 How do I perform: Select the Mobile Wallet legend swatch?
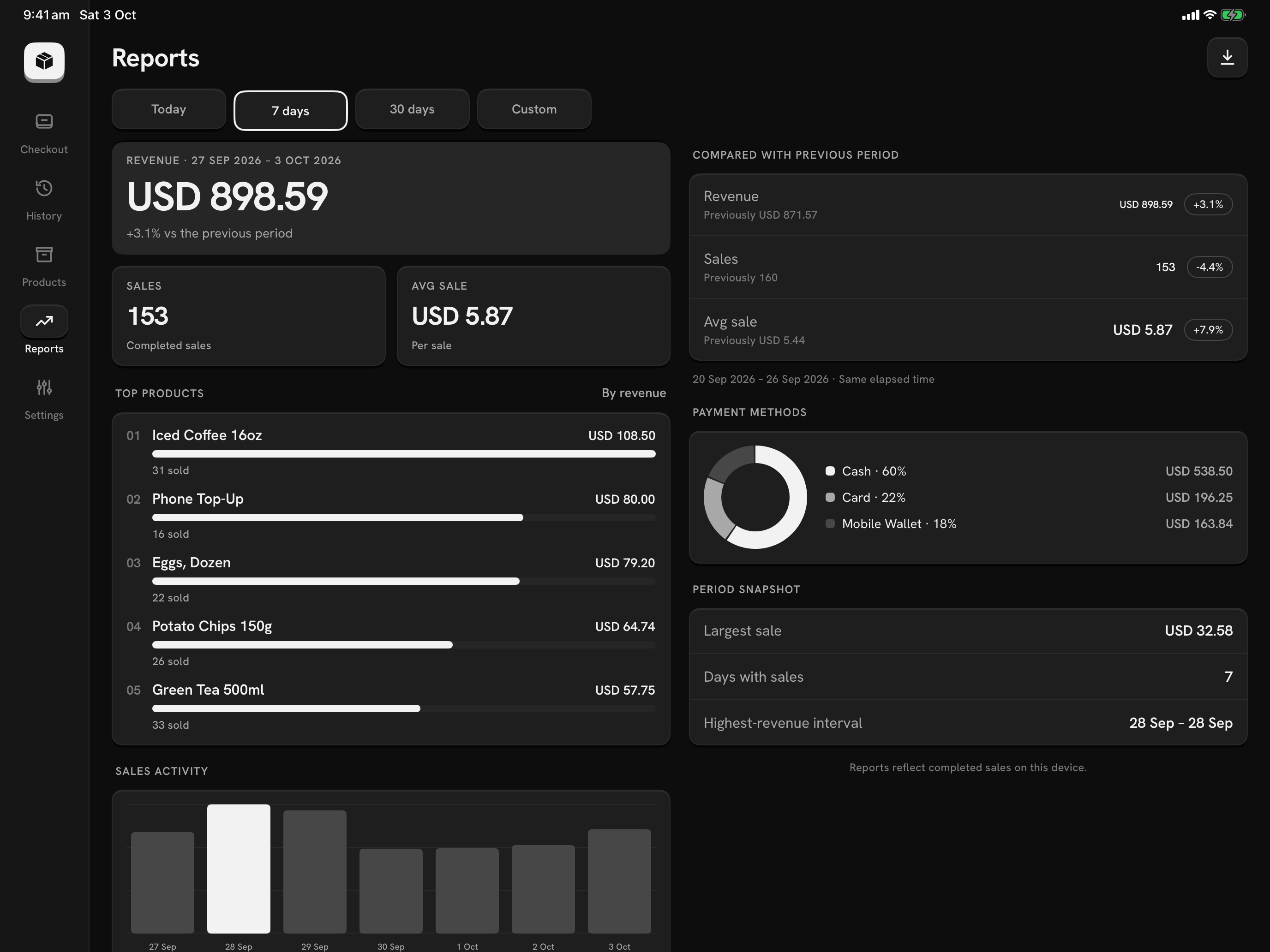point(830,524)
